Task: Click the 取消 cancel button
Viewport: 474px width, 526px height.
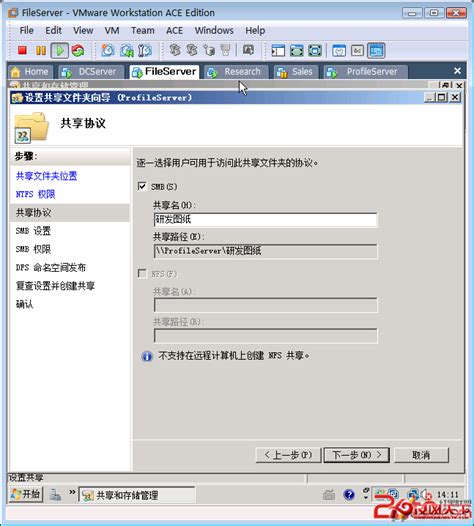Action: click(421, 455)
